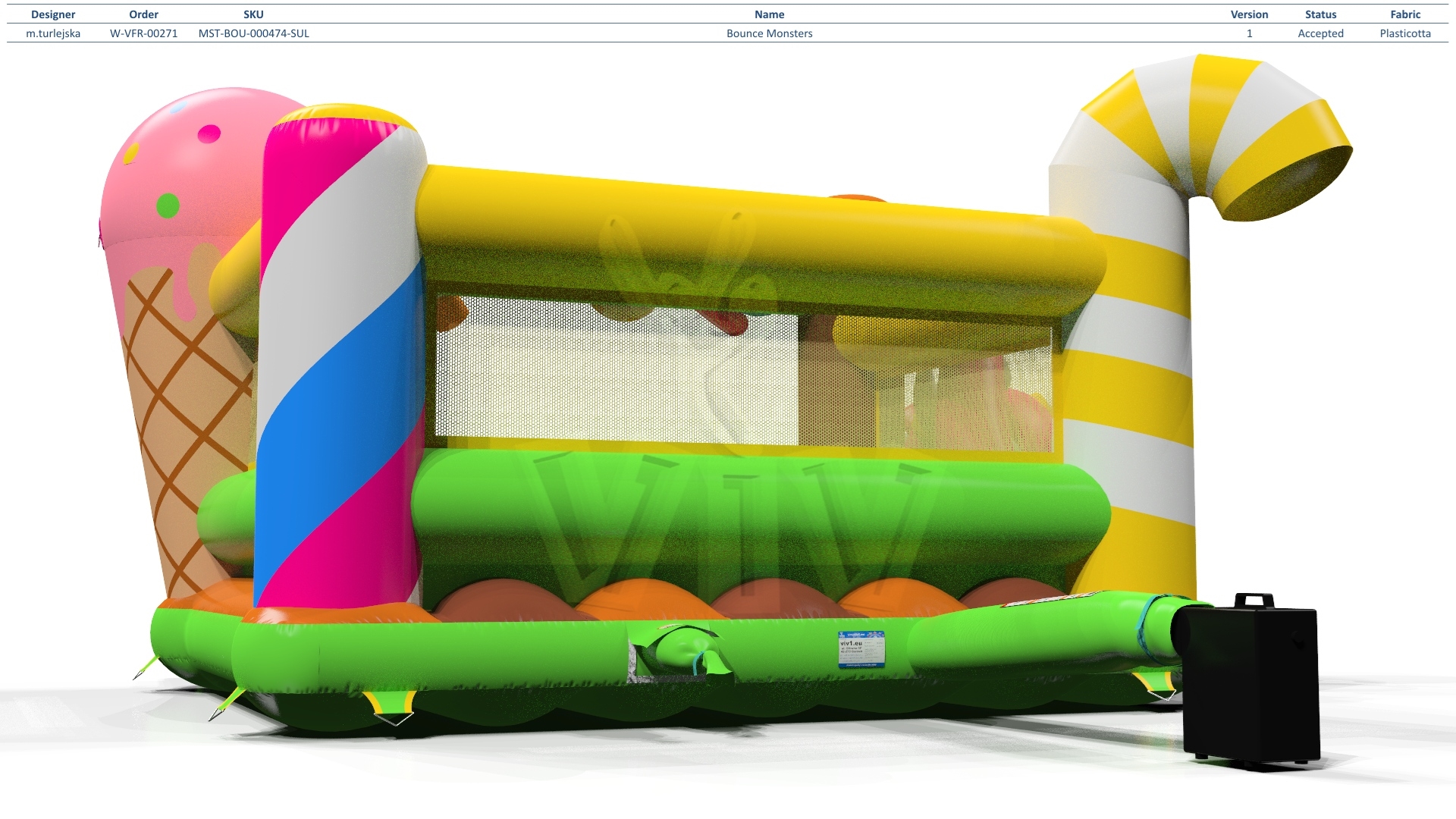Click the pink-blue swirl candy column

click(x=340, y=356)
